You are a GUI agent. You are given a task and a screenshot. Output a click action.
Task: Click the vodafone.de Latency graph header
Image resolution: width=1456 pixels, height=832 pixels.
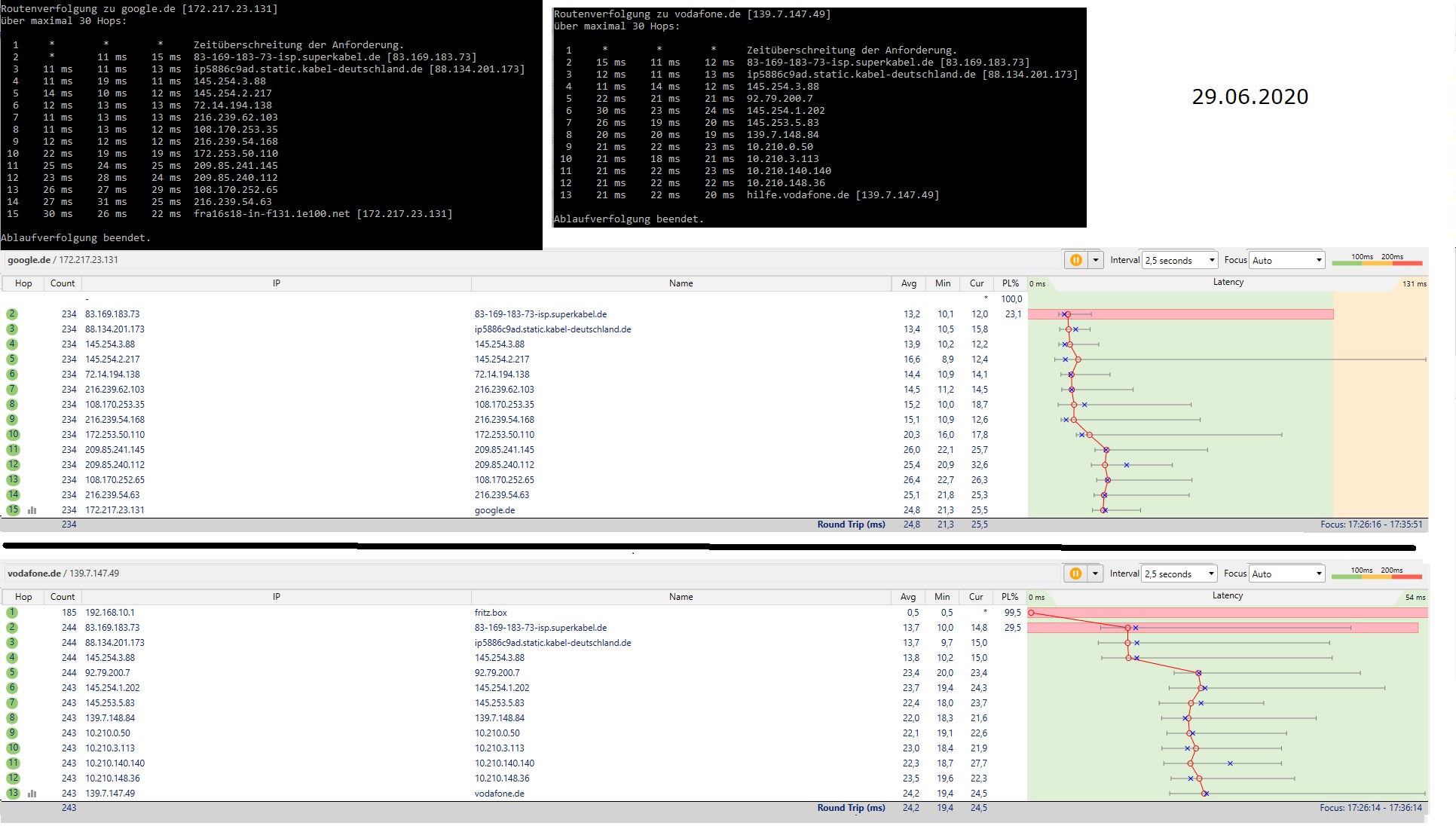1227,595
